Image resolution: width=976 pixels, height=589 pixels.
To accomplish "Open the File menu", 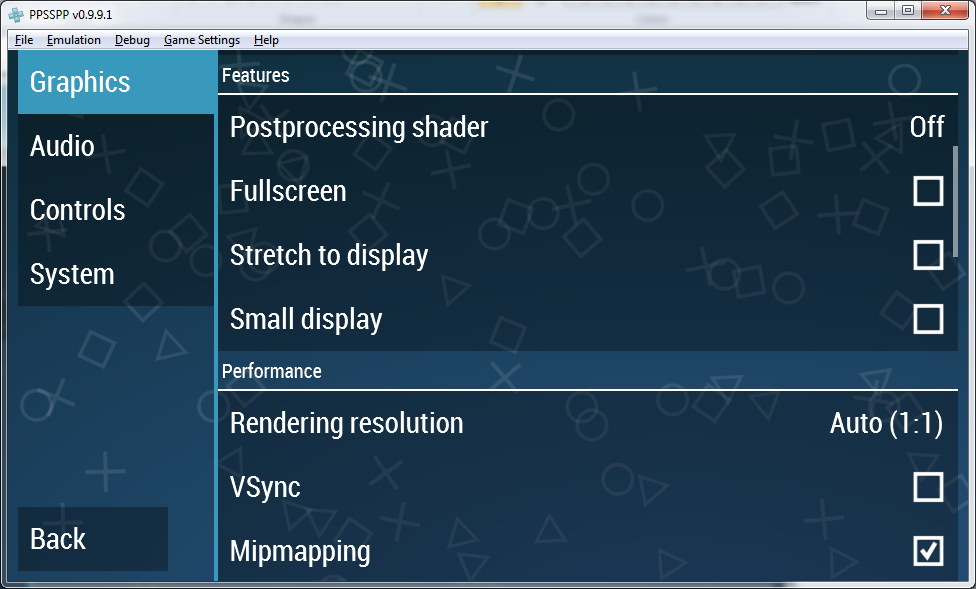I will pos(24,40).
